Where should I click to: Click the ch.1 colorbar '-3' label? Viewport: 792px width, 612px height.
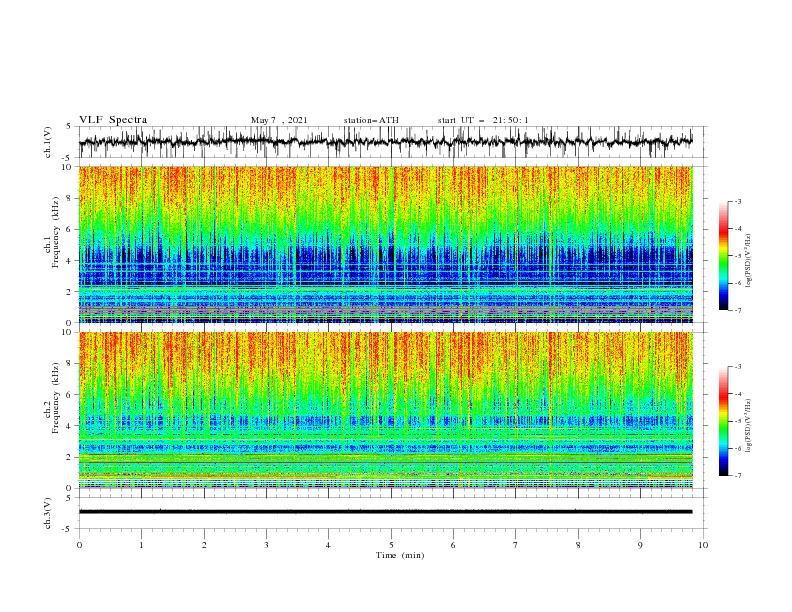(x=737, y=201)
